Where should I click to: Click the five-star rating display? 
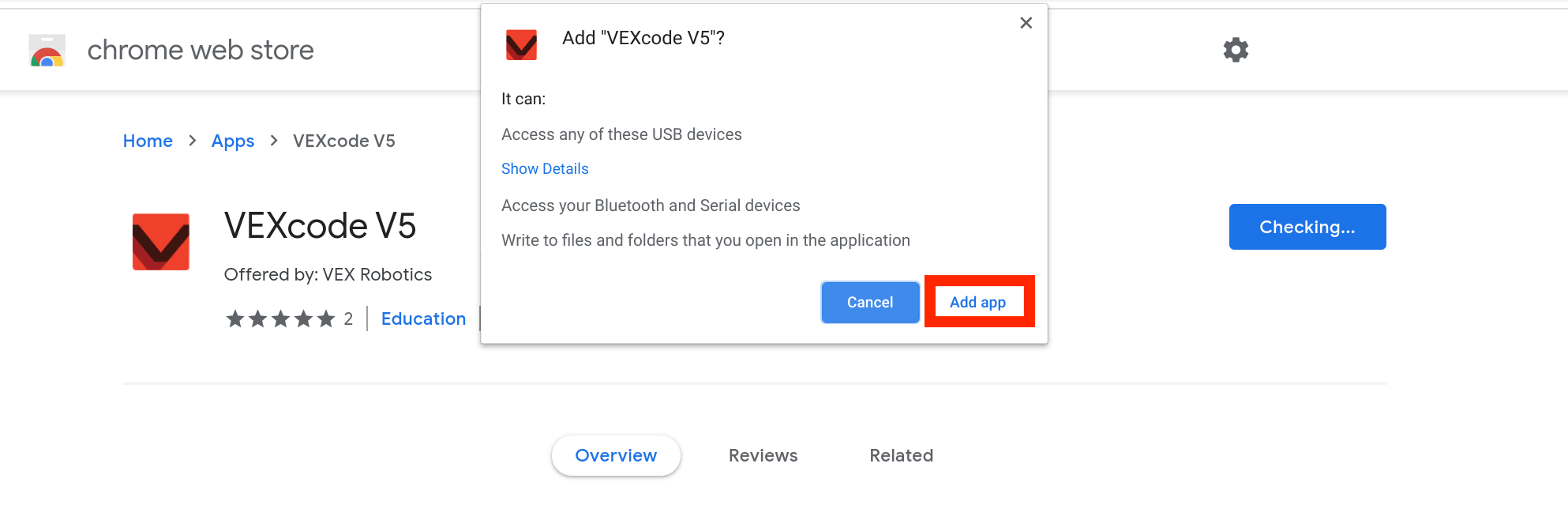[280, 318]
